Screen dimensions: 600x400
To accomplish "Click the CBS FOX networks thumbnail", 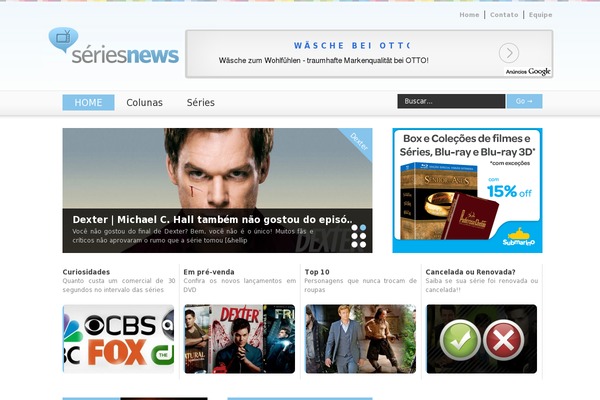I will point(118,339).
